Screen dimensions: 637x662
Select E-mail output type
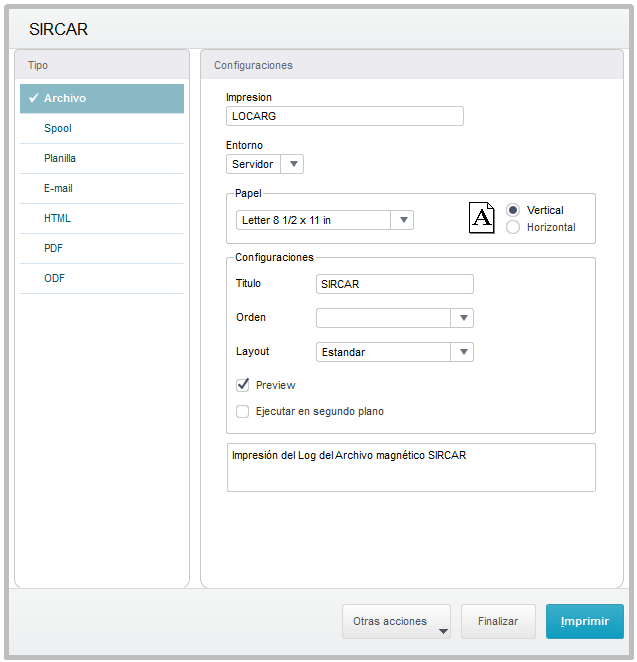[x=58, y=188]
